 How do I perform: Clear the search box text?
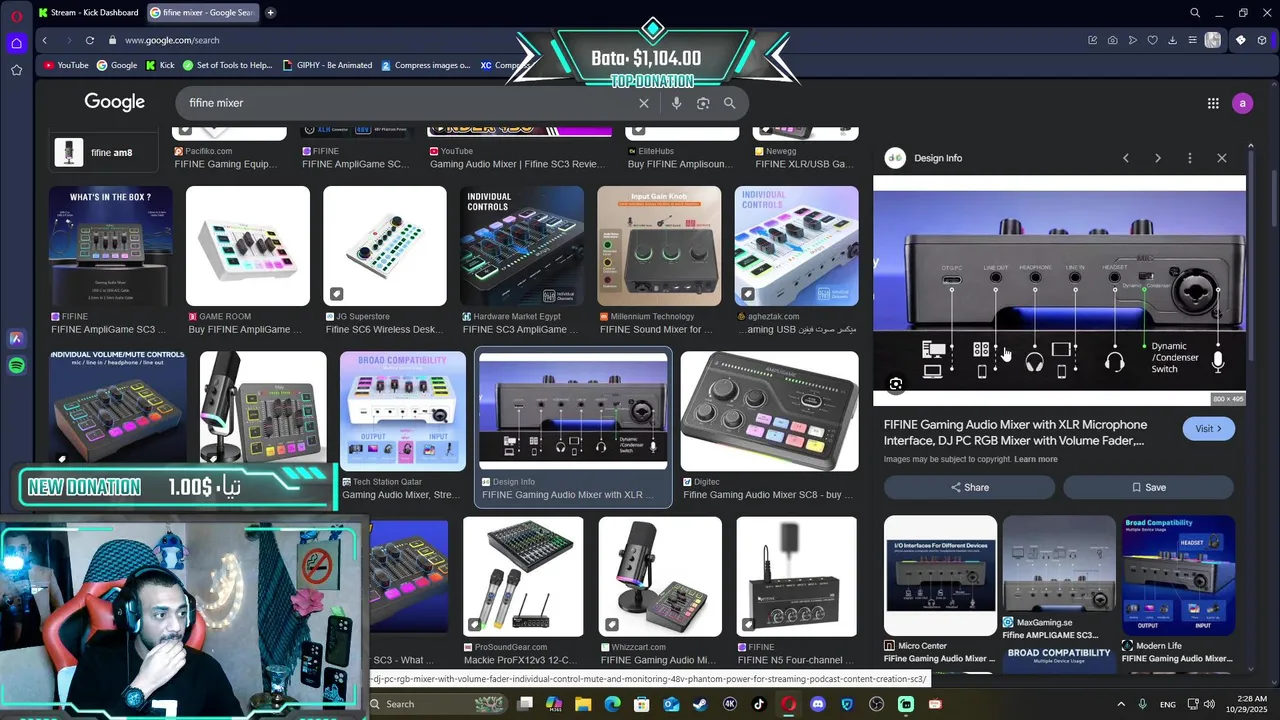pos(644,103)
